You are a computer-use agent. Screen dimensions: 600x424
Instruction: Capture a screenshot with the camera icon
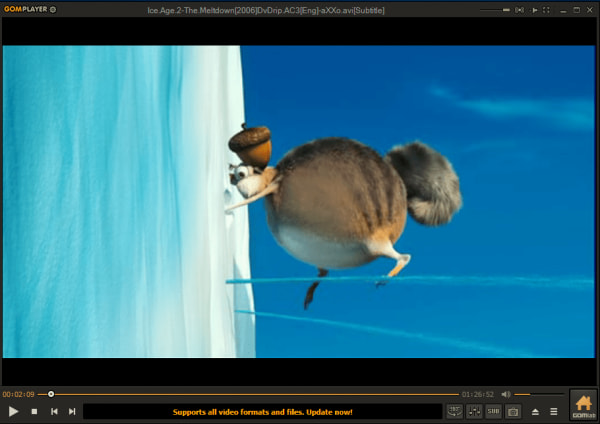click(x=513, y=411)
